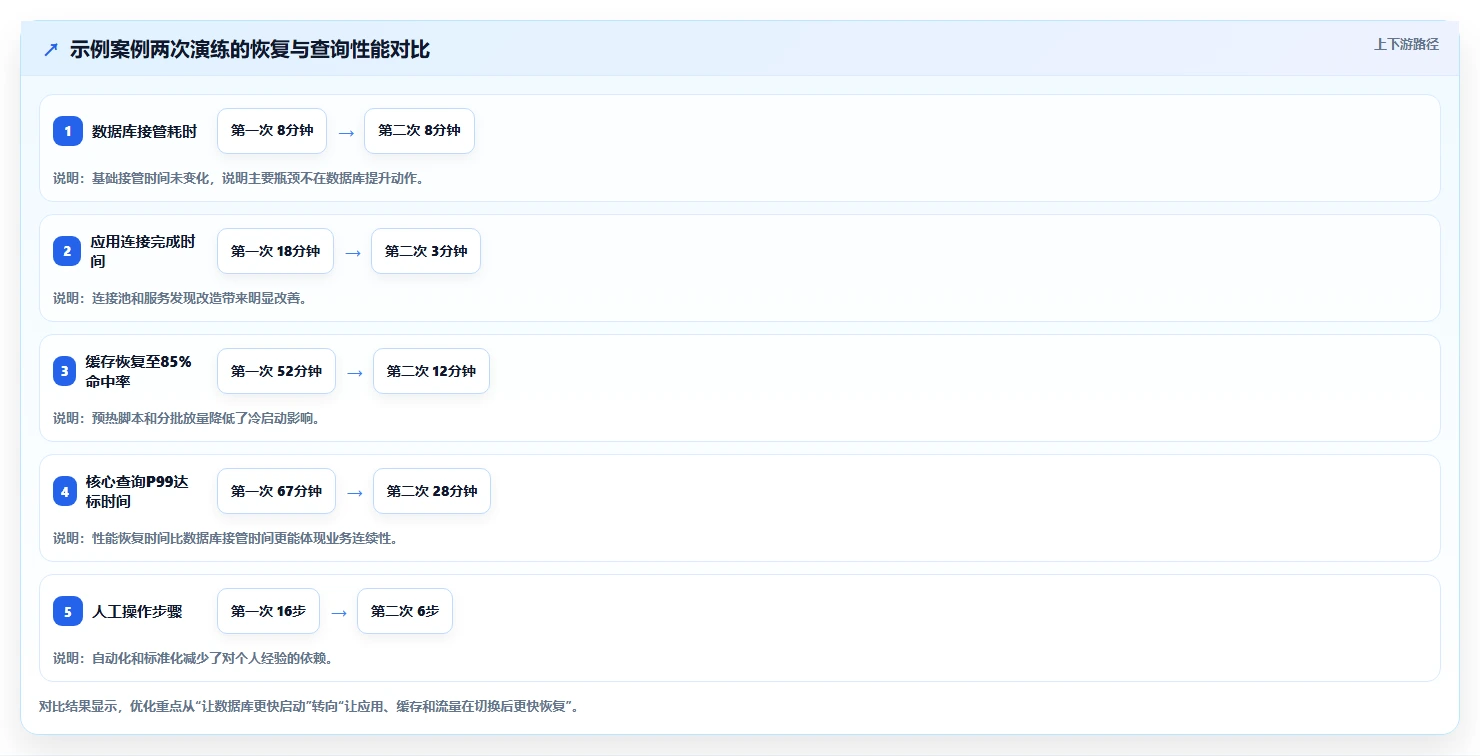Click step number 5 badge
Image resolution: width=1480 pixels, height=756 pixels.
coord(68,611)
